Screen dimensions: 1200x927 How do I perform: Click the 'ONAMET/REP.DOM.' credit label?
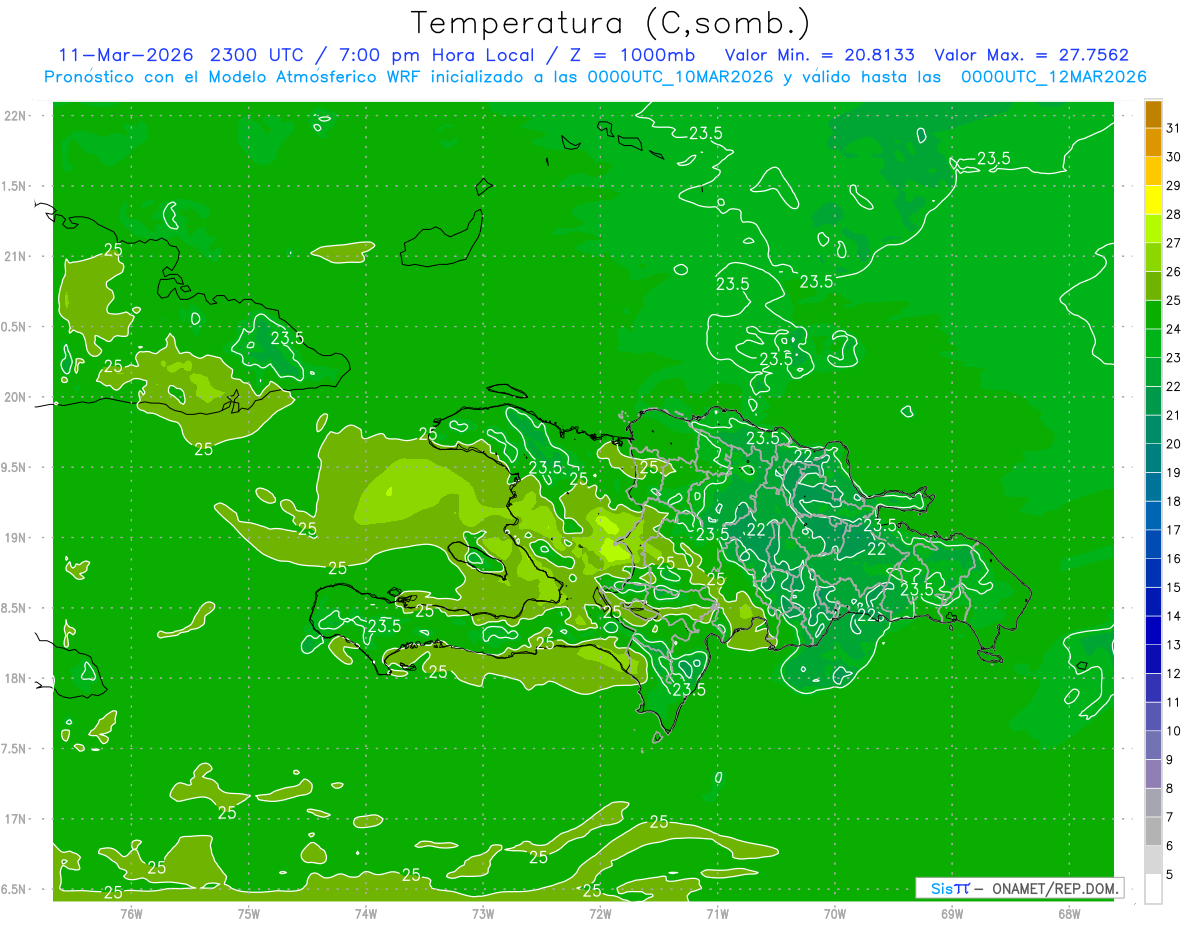[x=1055, y=888]
